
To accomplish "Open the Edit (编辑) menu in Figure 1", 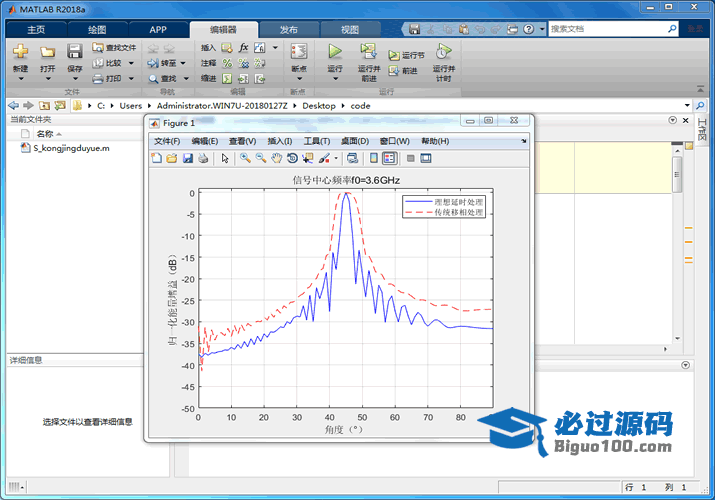I will tap(205, 141).
